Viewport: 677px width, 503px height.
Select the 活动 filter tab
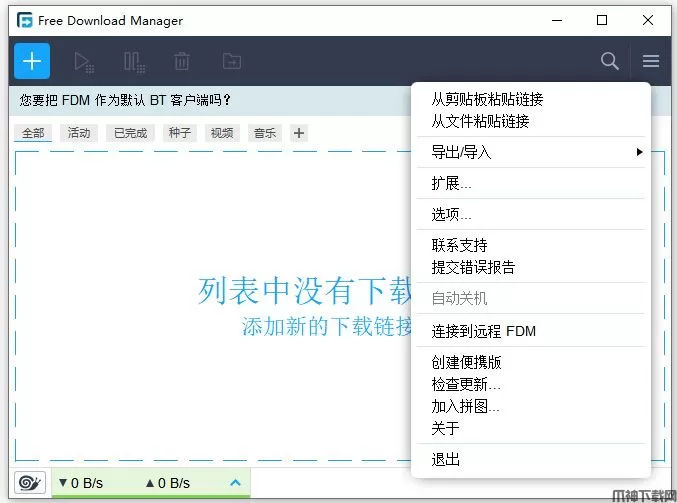pyautogui.click(x=79, y=133)
